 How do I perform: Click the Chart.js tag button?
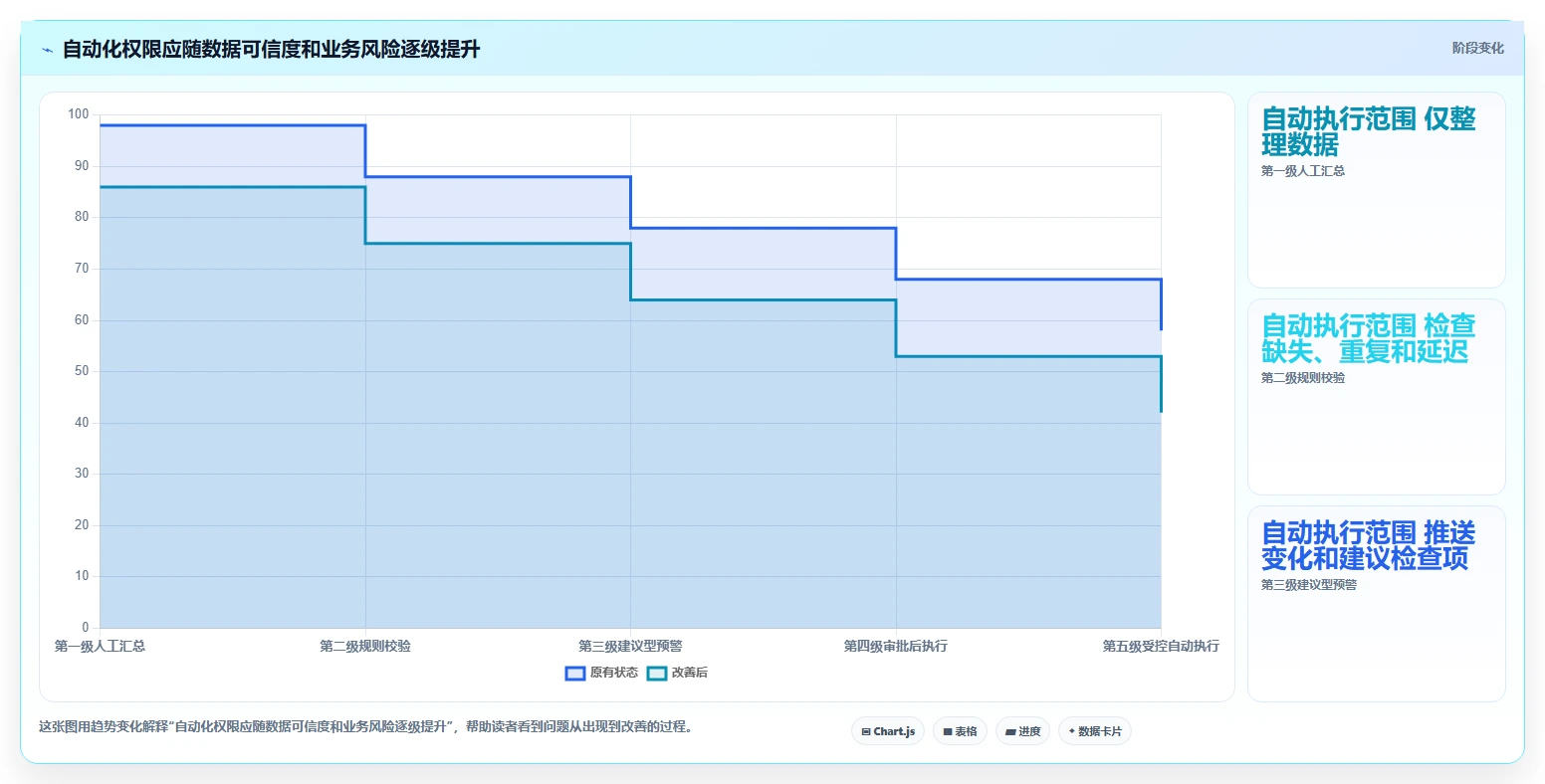pyautogui.click(x=888, y=731)
